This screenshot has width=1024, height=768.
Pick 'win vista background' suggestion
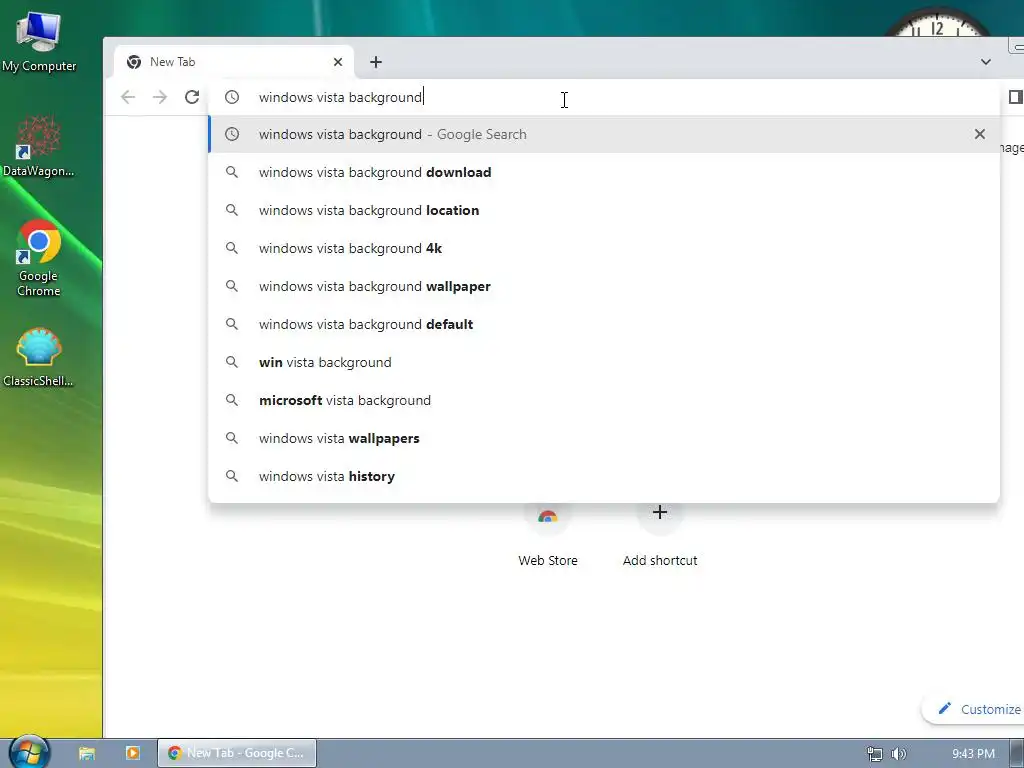point(603,362)
